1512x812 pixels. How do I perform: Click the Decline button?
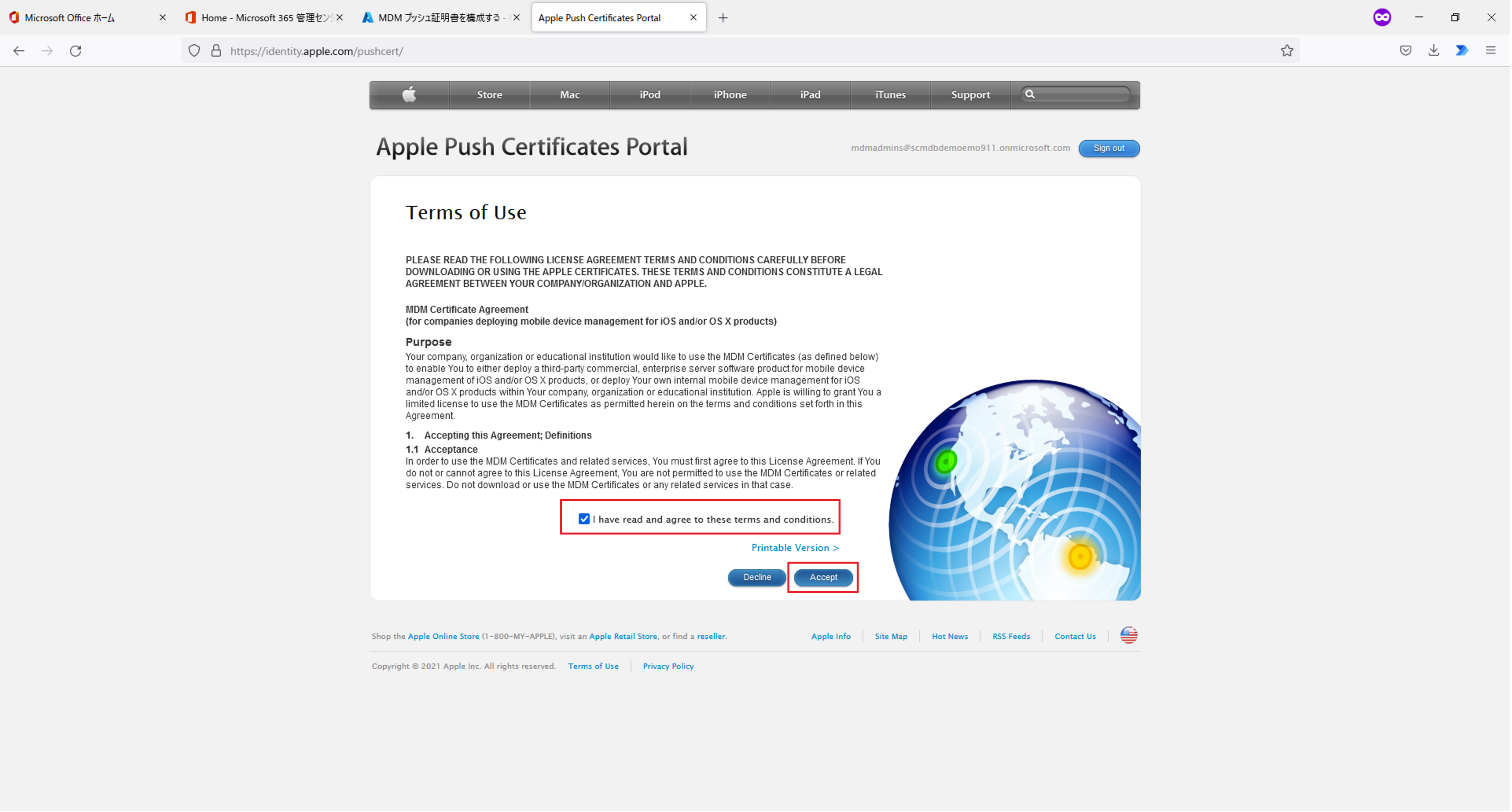(x=758, y=577)
